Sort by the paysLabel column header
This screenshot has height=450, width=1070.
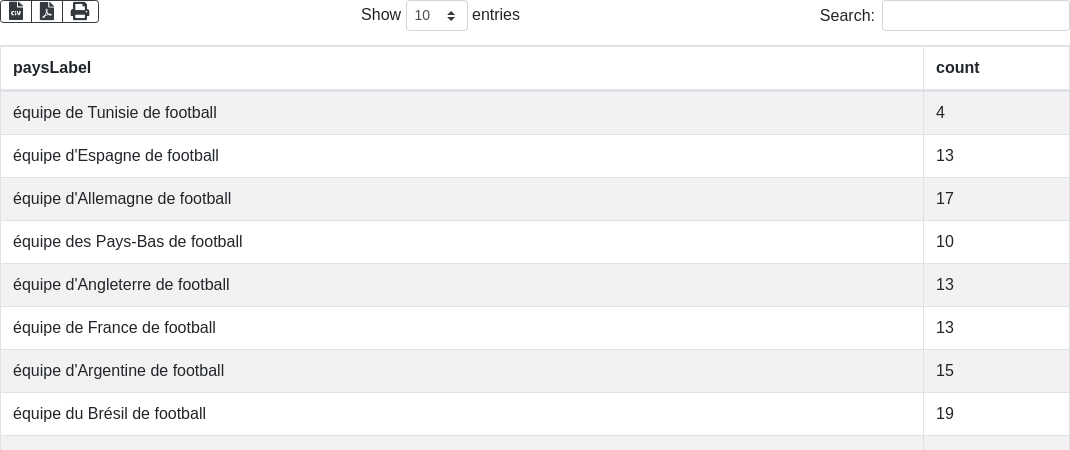52,68
